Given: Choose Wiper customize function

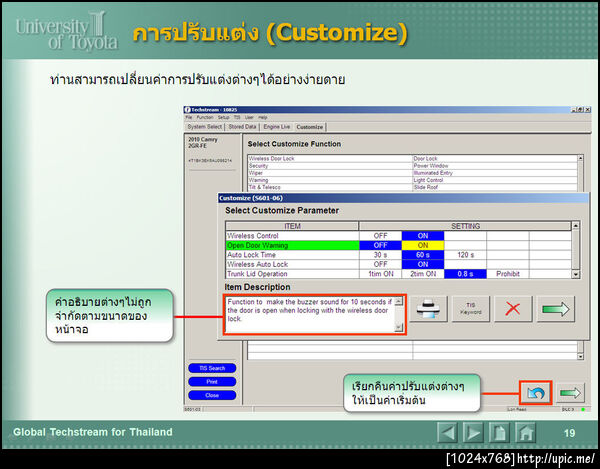Looking at the screenshot, I should [330, 173].
